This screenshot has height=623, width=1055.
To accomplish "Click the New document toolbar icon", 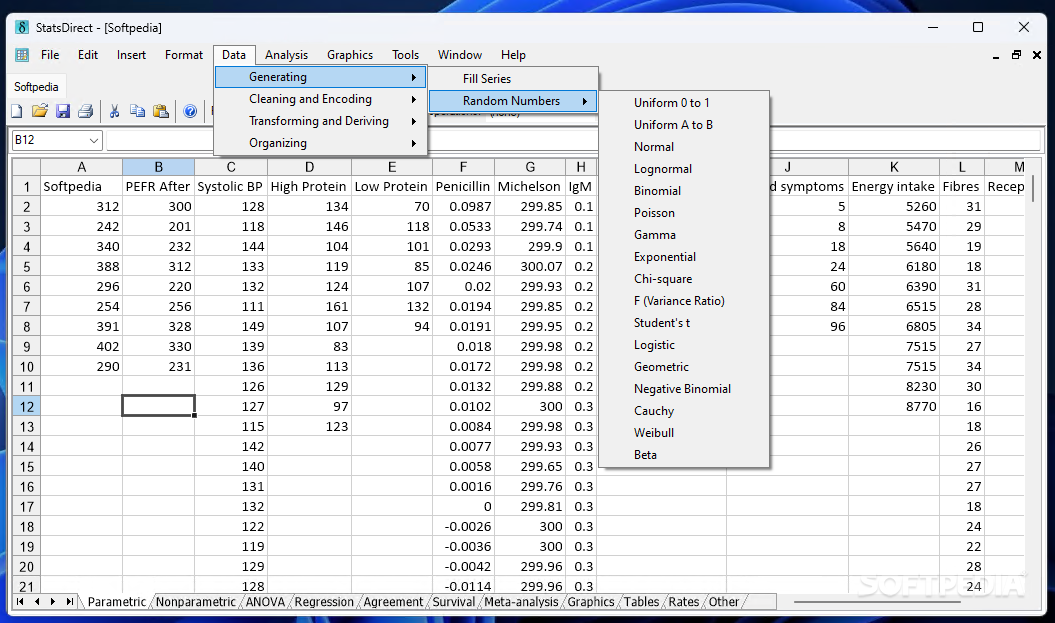I will (x=17, y=111).
